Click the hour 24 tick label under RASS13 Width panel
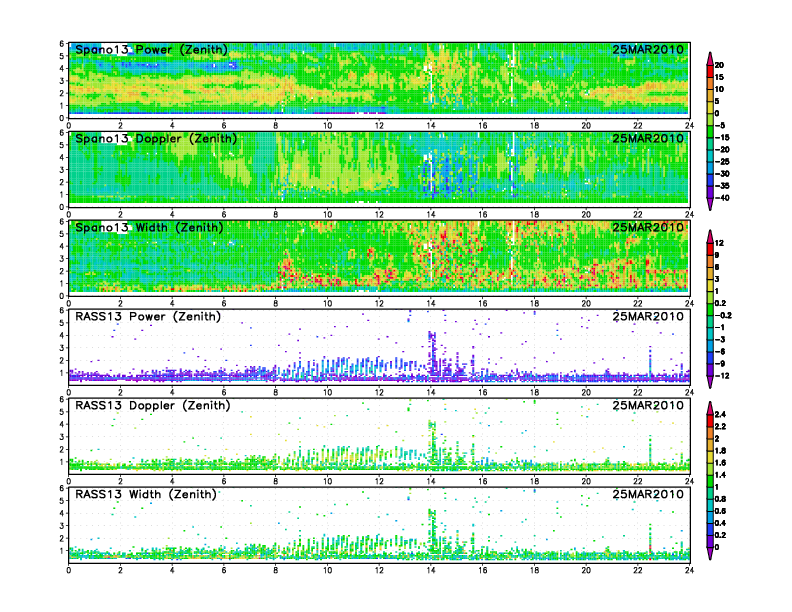 (689, 570)
